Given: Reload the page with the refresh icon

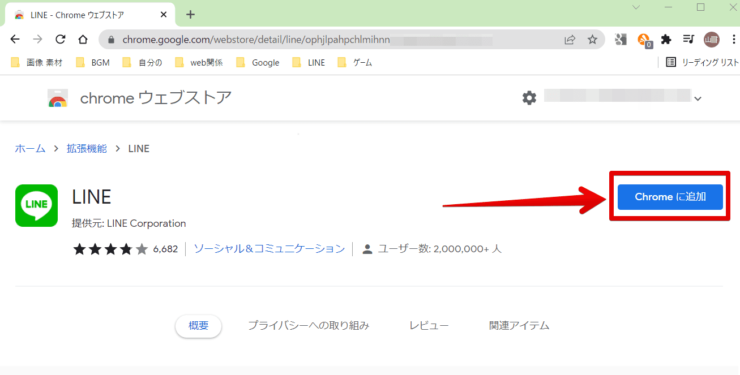Looking at the screenshot, I should (x=60, y=40).
